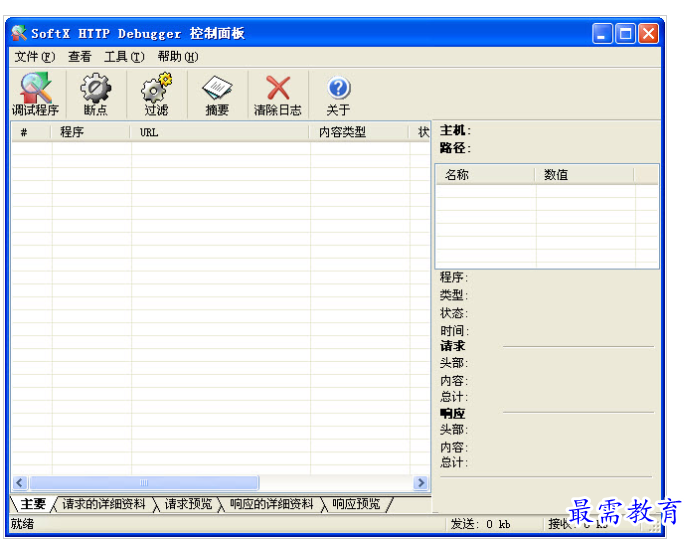Minimize the HTTP Debugger window
This screenshot has height=543, width=690.
click(x=602, y=33)
